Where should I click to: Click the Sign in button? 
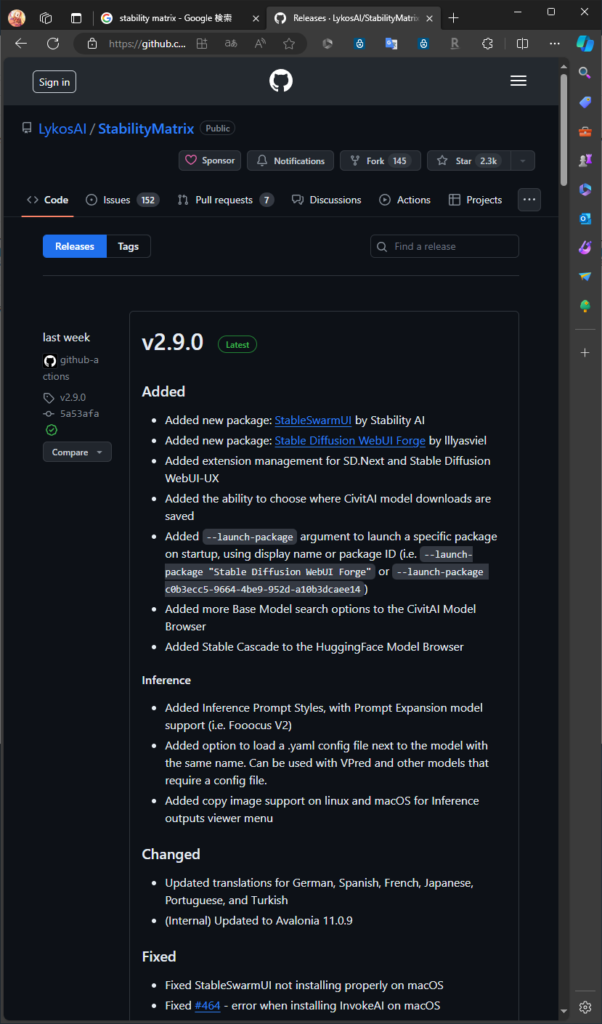click(x=54, y=82)
